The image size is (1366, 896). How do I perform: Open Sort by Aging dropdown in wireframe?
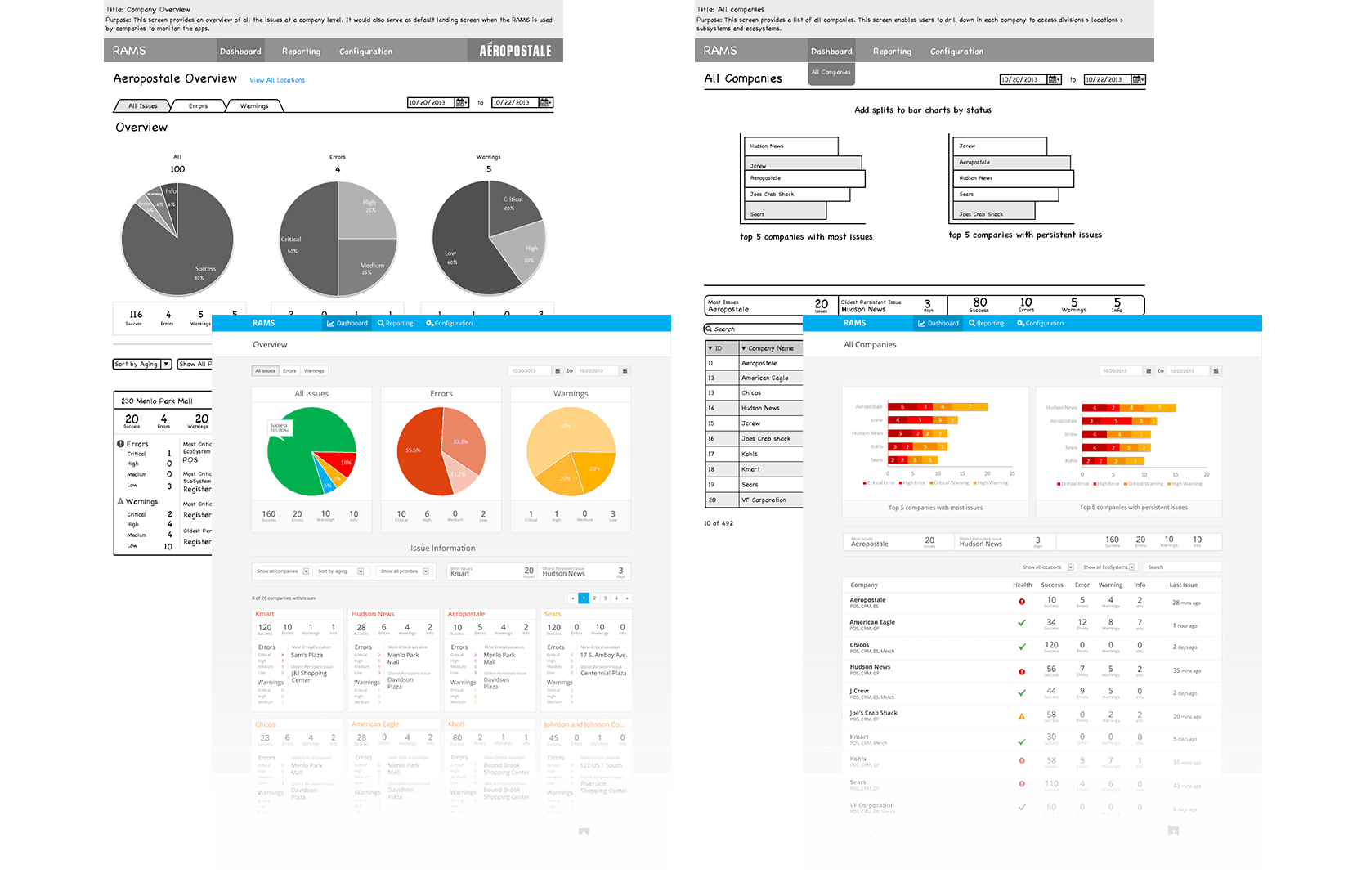point(142,364)
